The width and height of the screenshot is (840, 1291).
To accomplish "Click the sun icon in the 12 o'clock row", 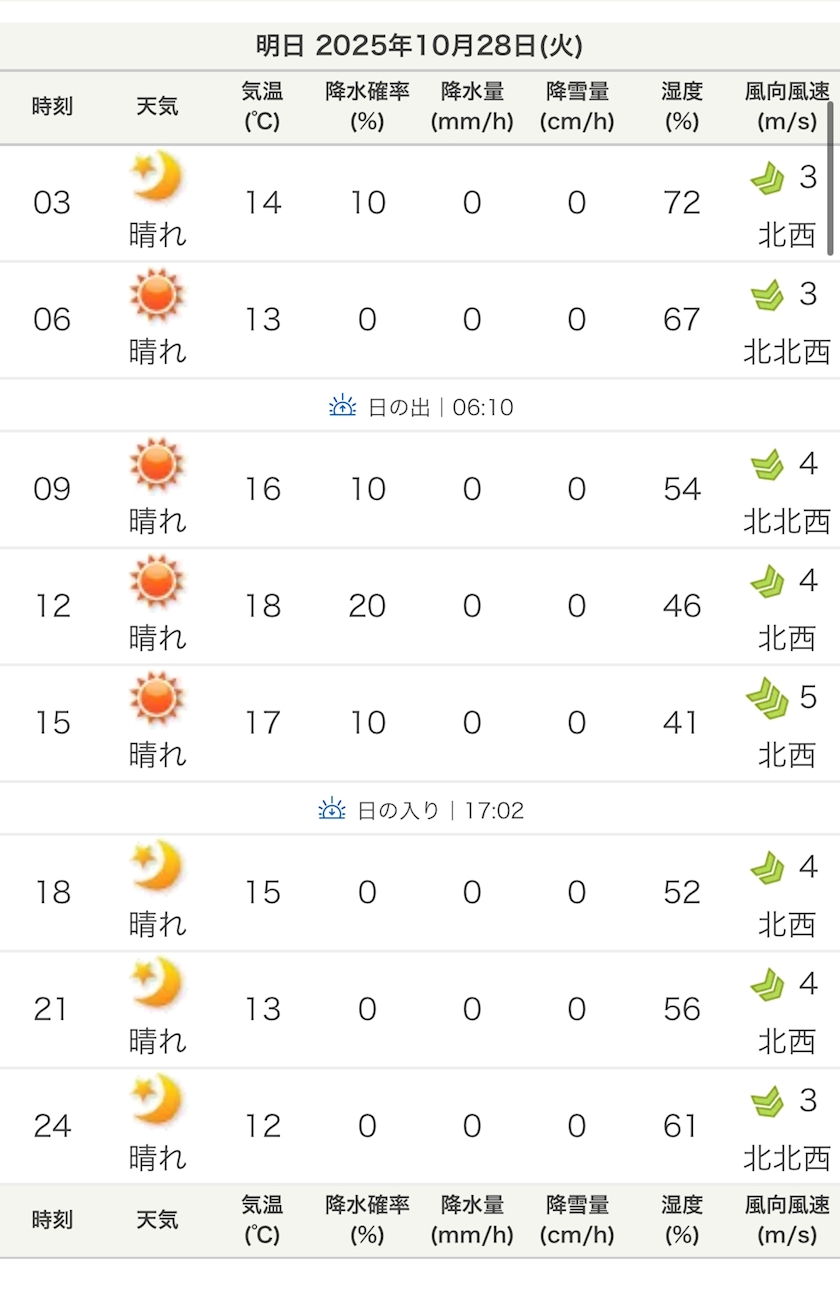I will [157, 581].
